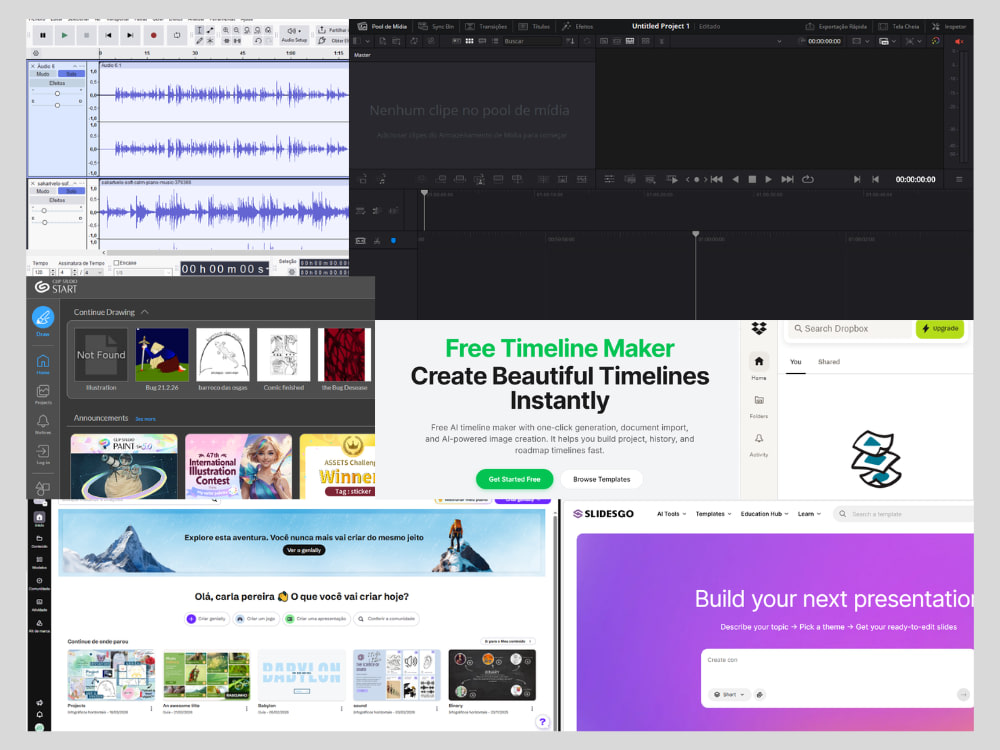Image resolution: width=1000 pixels, height=750 pixels.
Task: Click Tela Cheia in DaVinci
Action: [899, 26]
